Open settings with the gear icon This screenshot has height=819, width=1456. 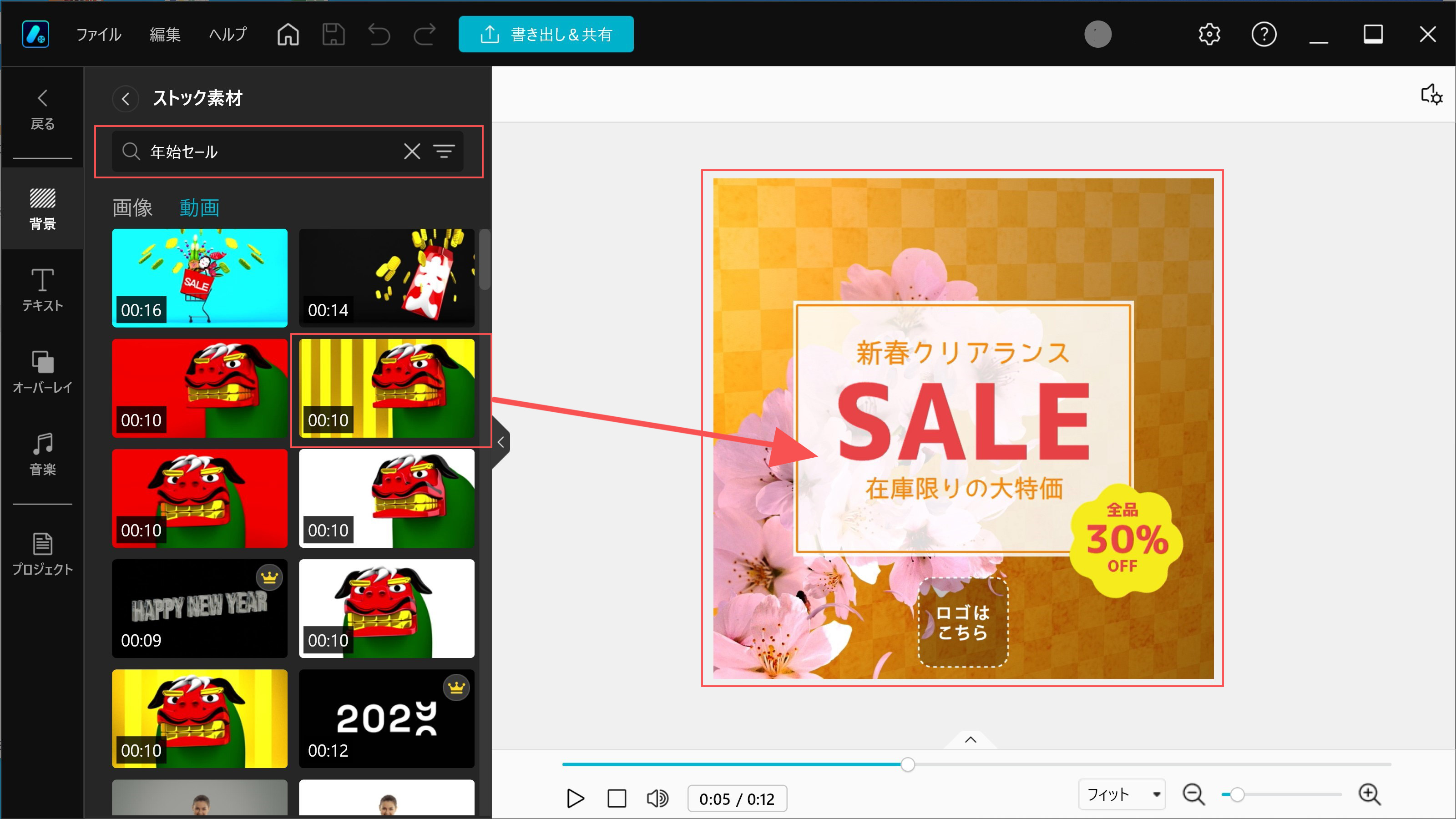(x=1209, y=35)
